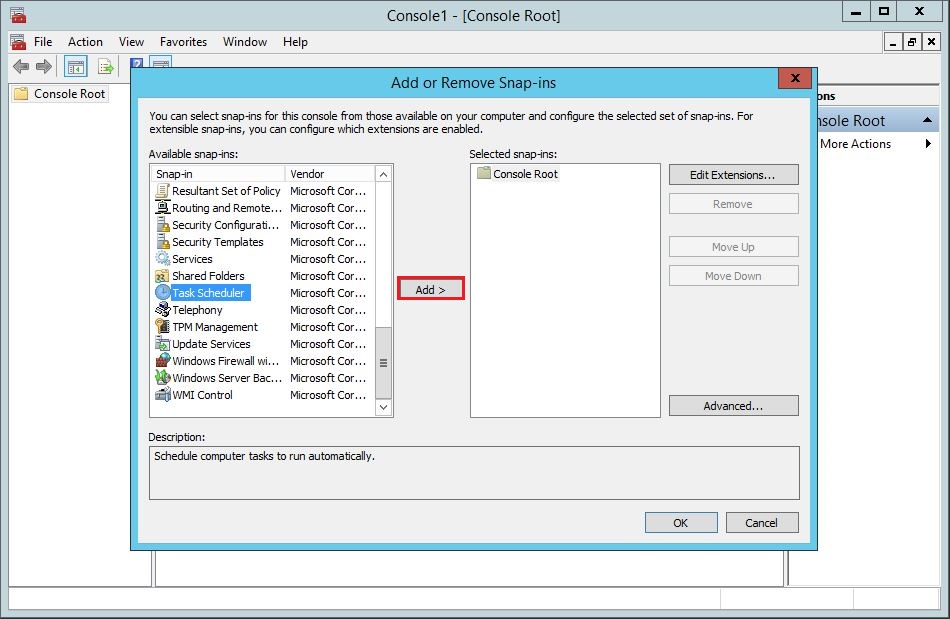This screenshot has width=950, height=619.
Task: Open the Favorites menu
Action: (184, 42)
